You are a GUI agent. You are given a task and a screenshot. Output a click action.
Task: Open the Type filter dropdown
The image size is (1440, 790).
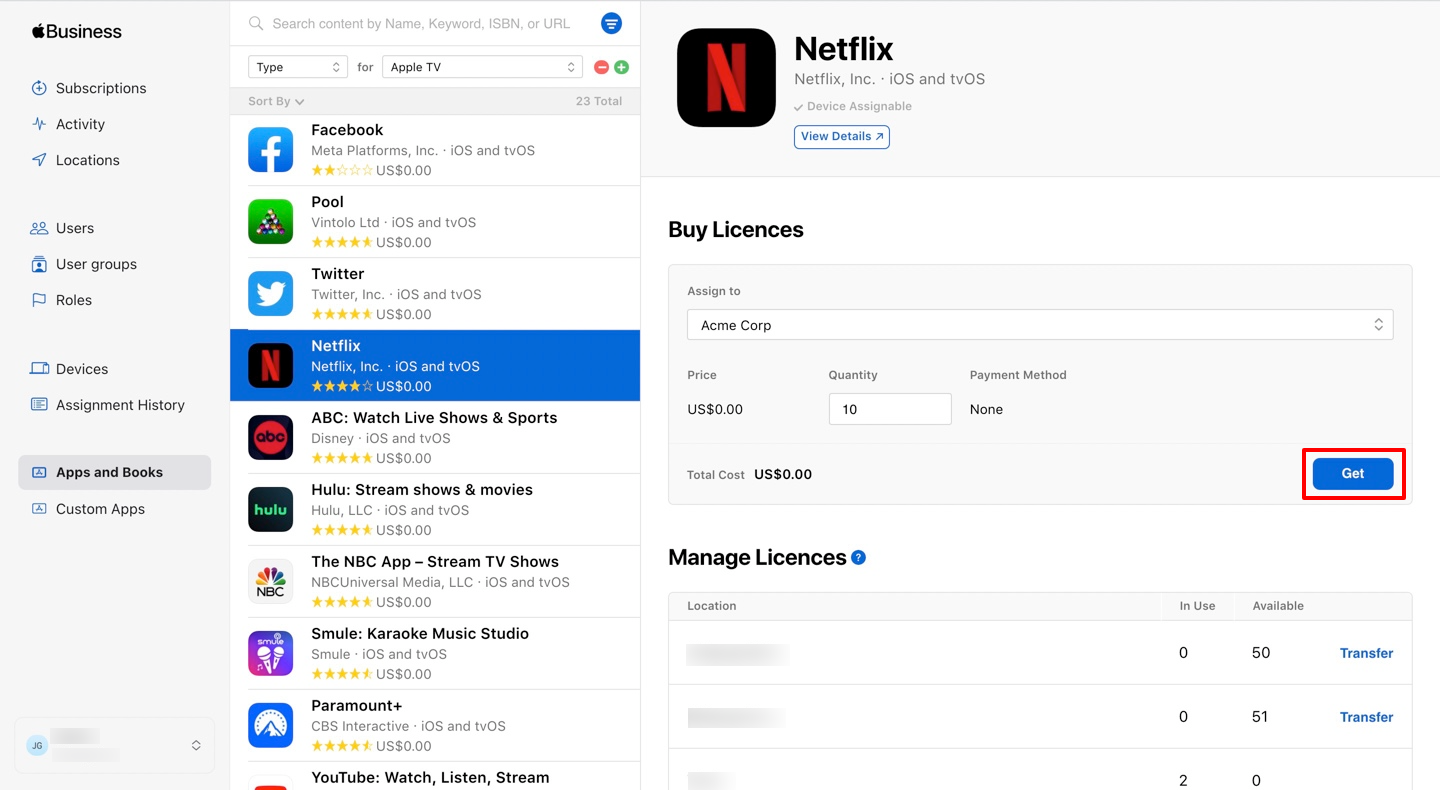(298, 67)
